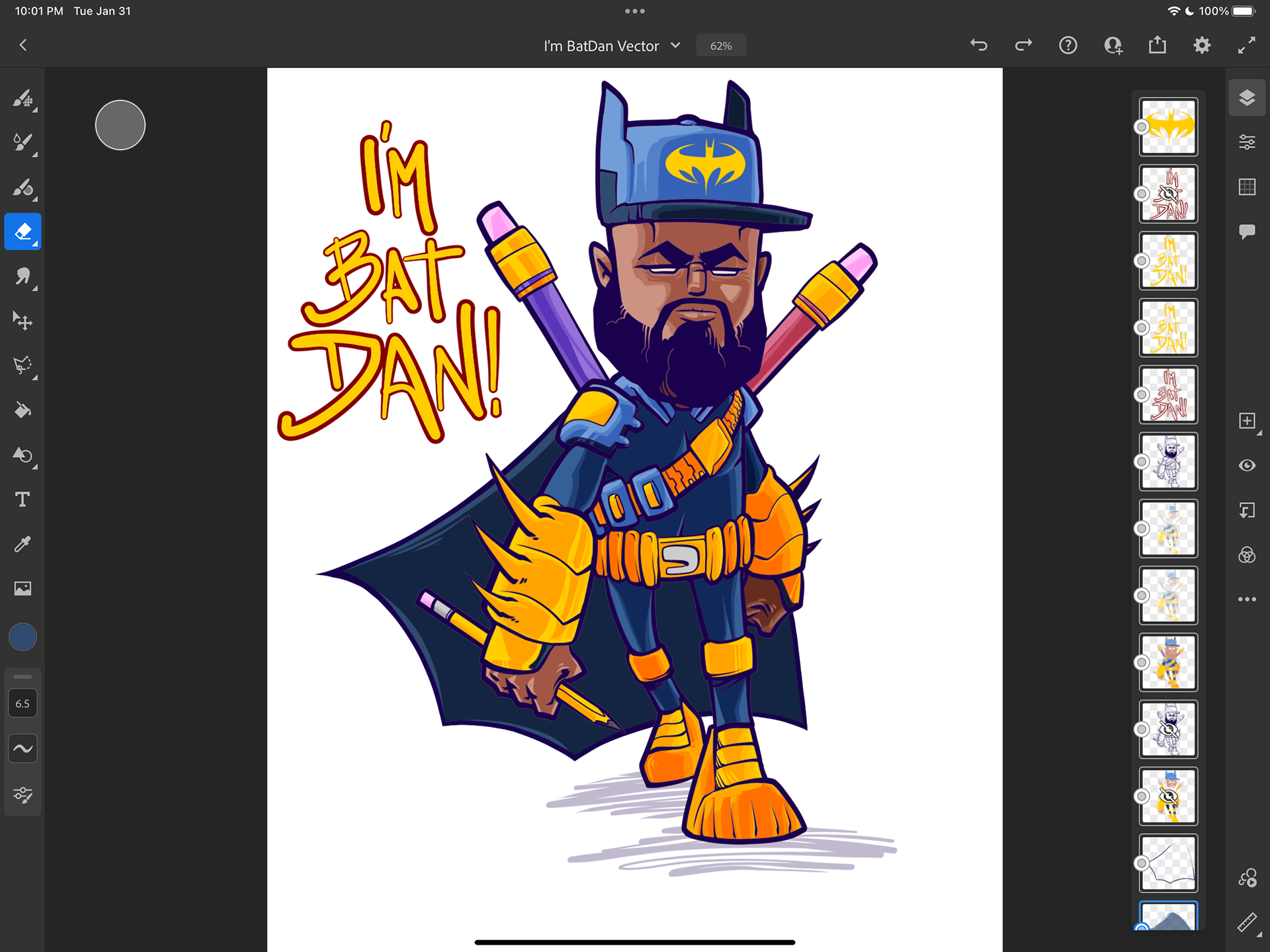The image size is (1270, 952).
Task: Open the Place Image tool
Action: click(x=23, y=589)
